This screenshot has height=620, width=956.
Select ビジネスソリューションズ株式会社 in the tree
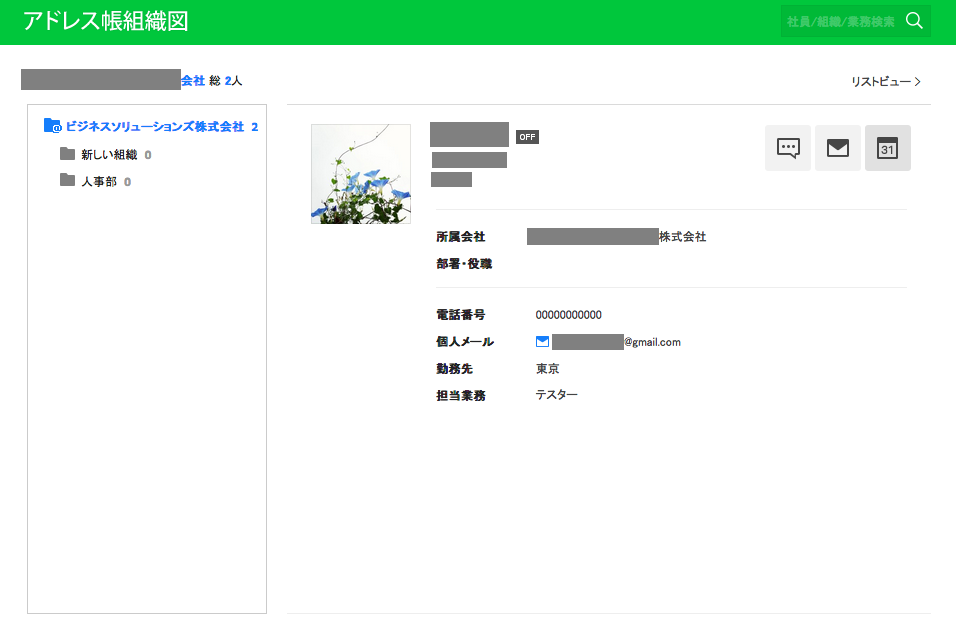[x=155, y=127]
